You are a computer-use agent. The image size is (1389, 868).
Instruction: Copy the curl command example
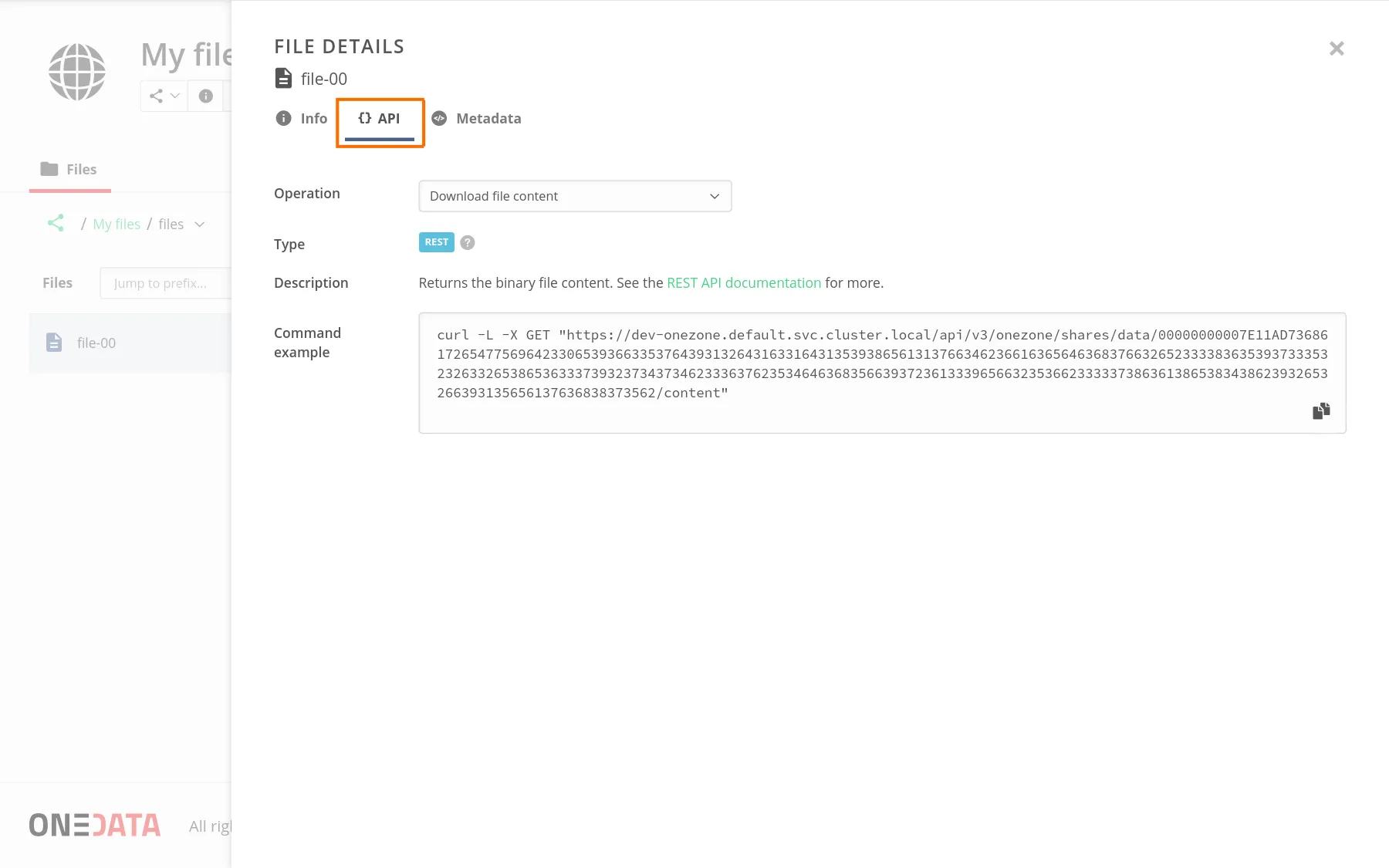pos(1321,410)
